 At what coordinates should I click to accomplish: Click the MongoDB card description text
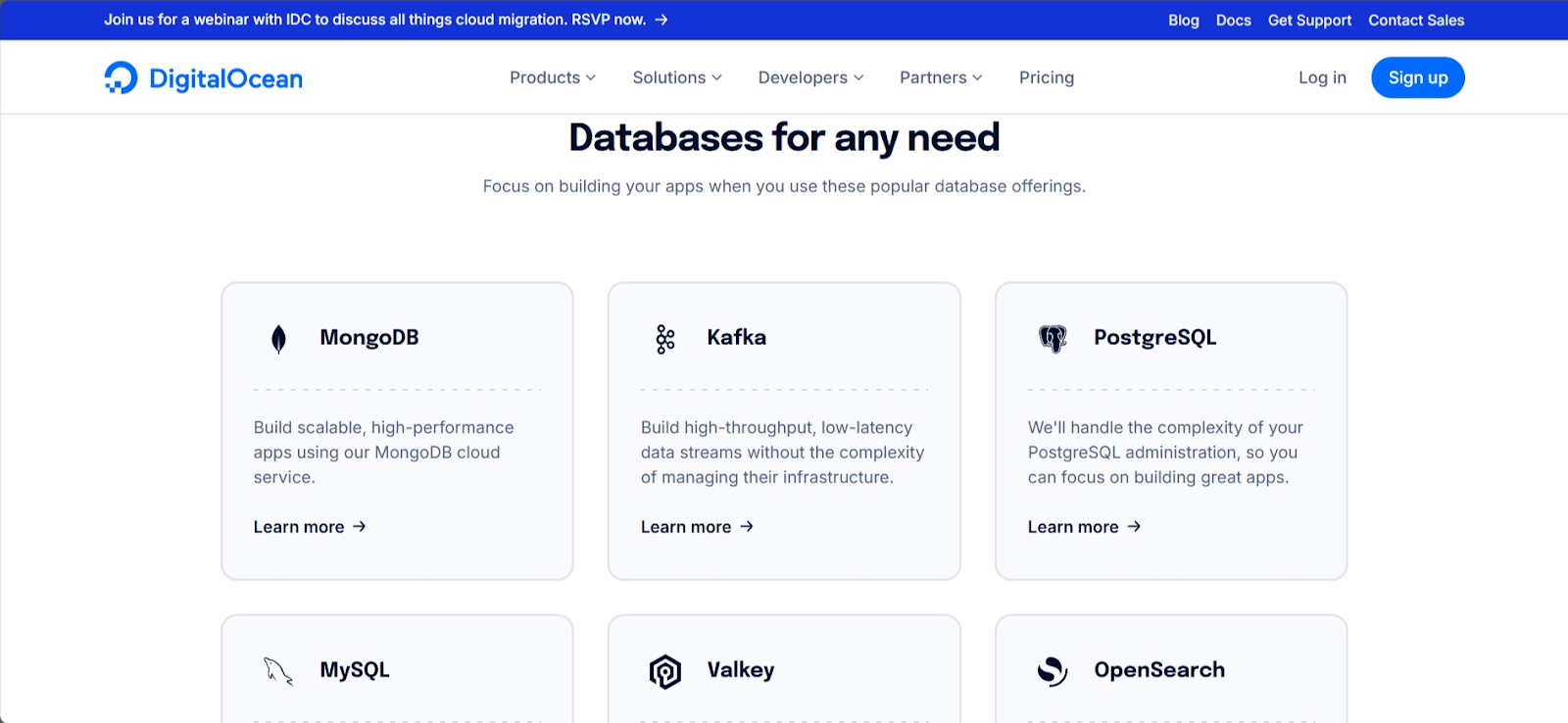[384, 453]
